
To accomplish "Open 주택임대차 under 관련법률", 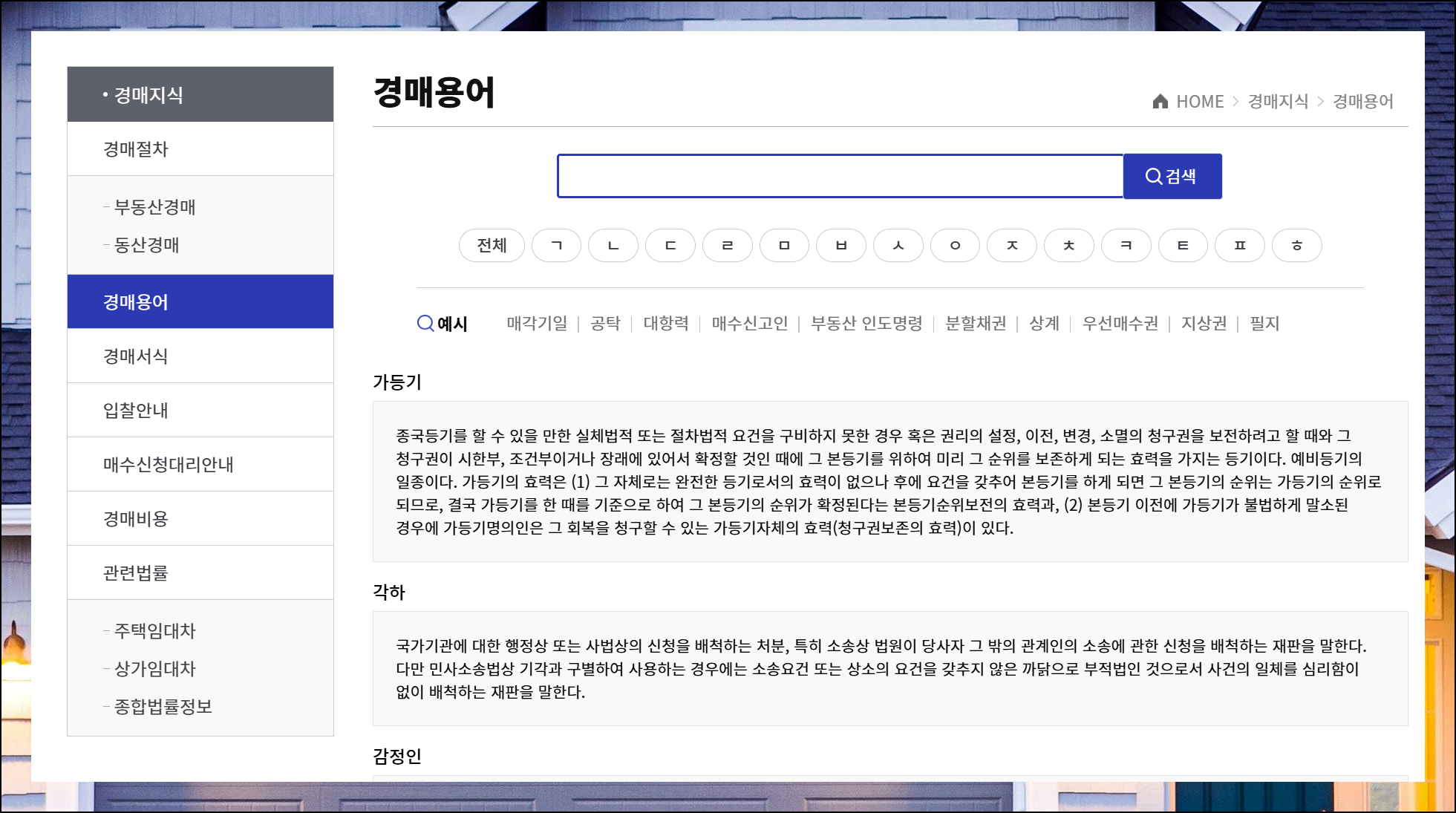I will [x=154, y=631].
